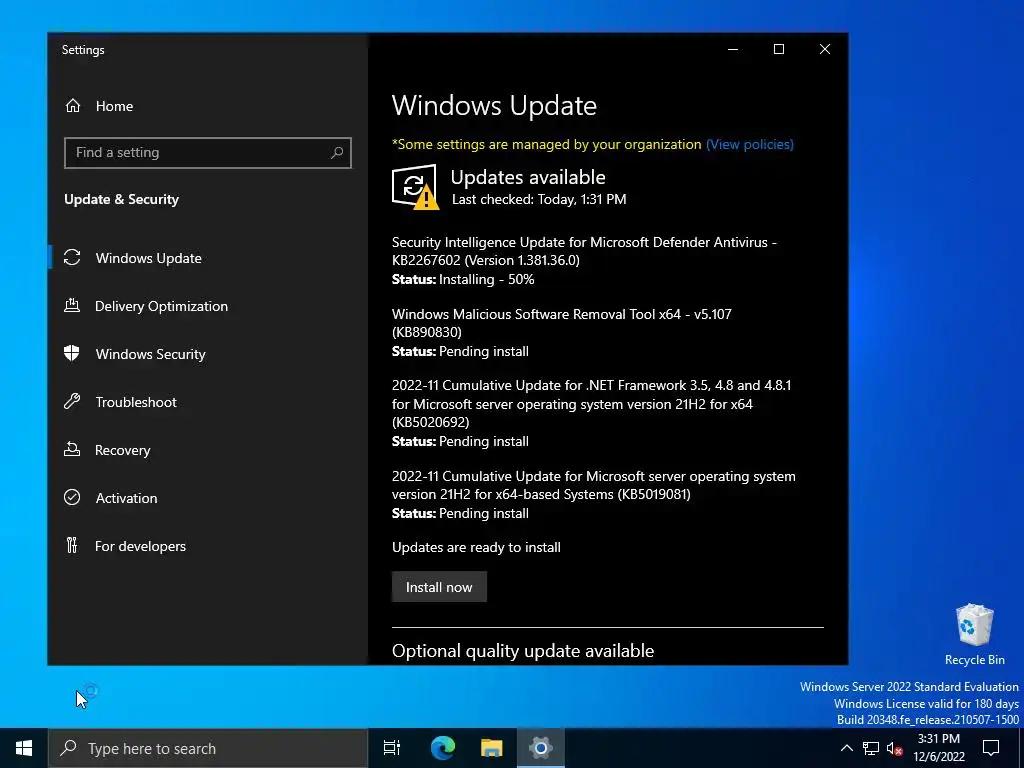
Task: Click the Recovery sidebar icon
Action: (x=72, y=449)
